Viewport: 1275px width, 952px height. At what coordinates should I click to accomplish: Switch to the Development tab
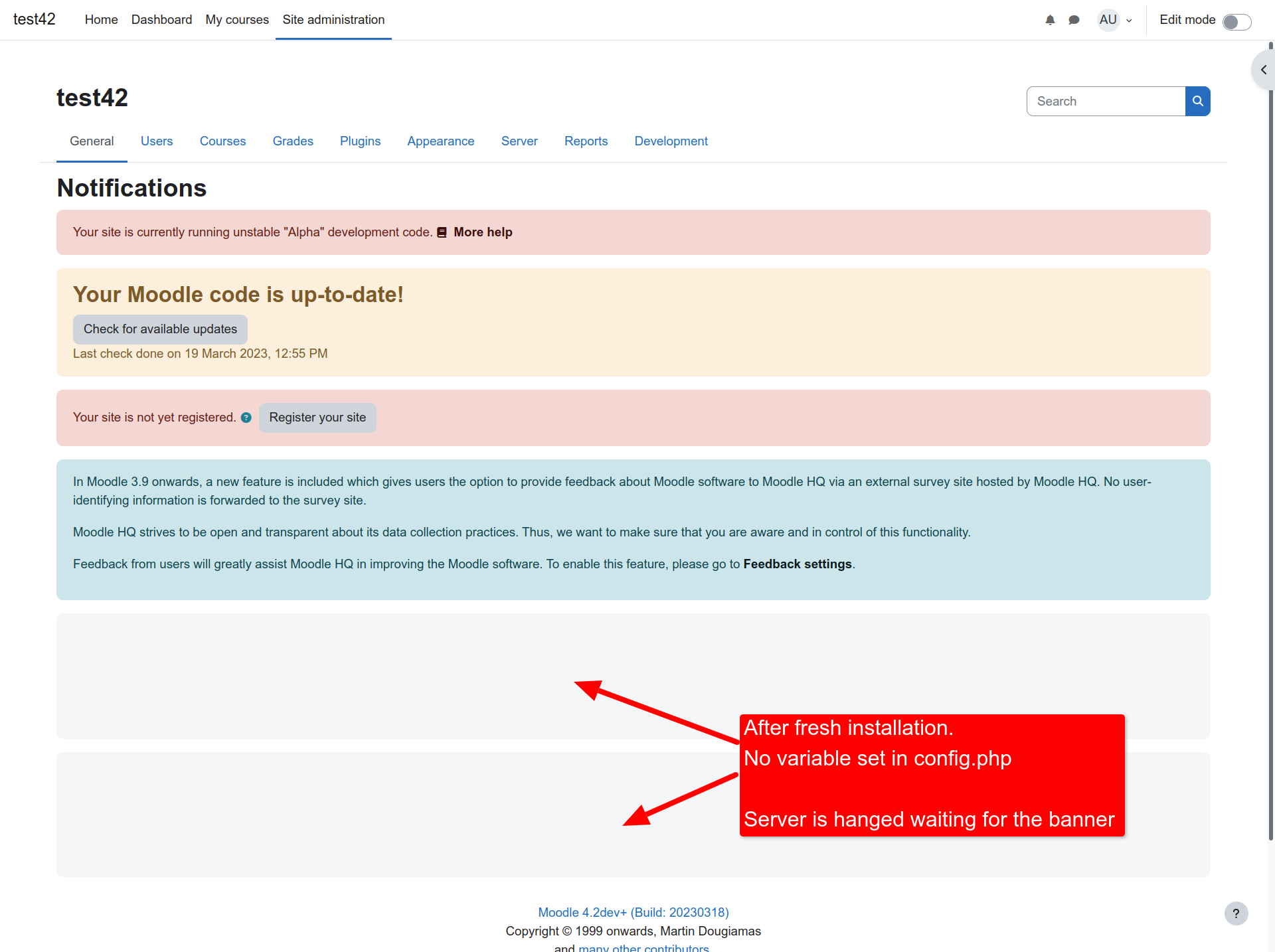tap(671, 141)
